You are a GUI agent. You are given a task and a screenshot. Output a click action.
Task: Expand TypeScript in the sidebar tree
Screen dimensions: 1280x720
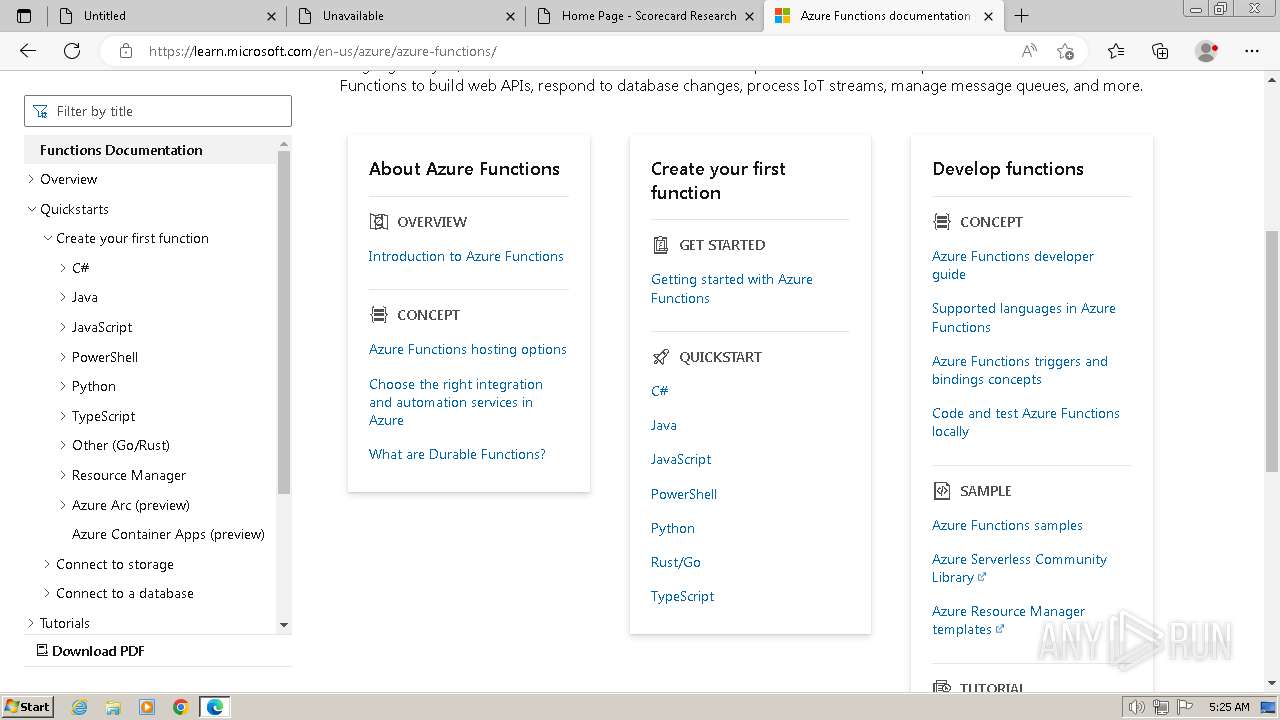63,416
